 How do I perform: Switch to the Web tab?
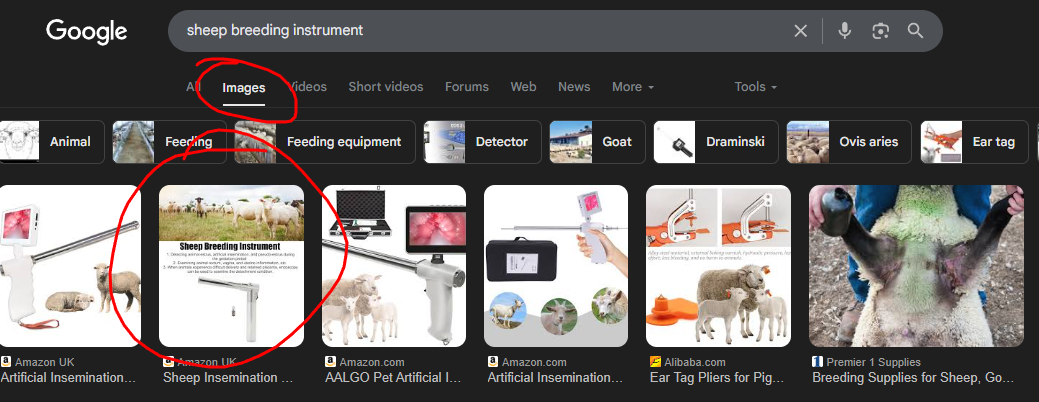coord(523,87)
